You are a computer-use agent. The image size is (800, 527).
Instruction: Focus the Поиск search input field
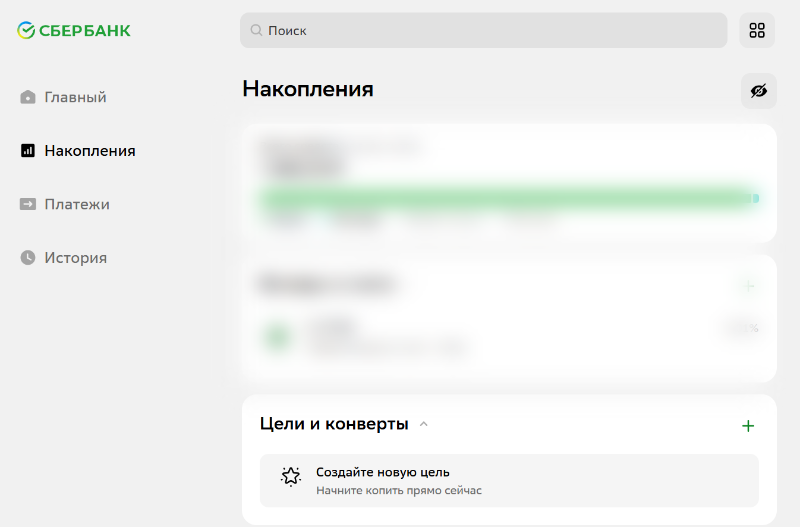[490, 31]
